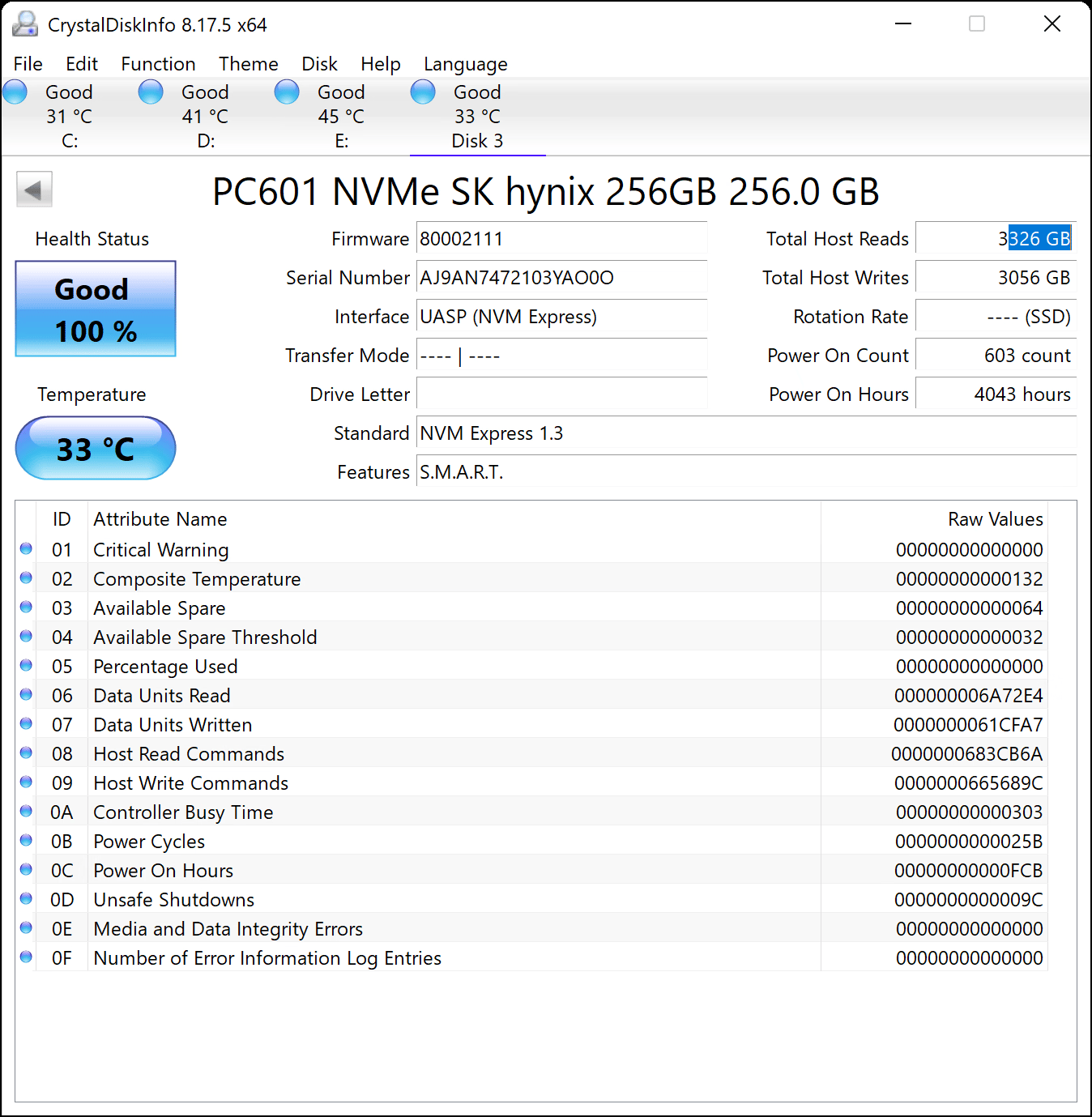Screen dimensions: 1092x1117
Task: Click status dot for Host Write Commands
Action: [26, 782]
